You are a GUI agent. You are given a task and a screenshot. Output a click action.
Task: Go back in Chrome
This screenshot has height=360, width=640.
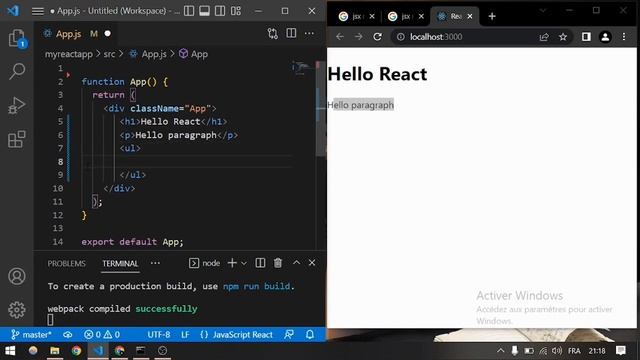pos(340,37)
